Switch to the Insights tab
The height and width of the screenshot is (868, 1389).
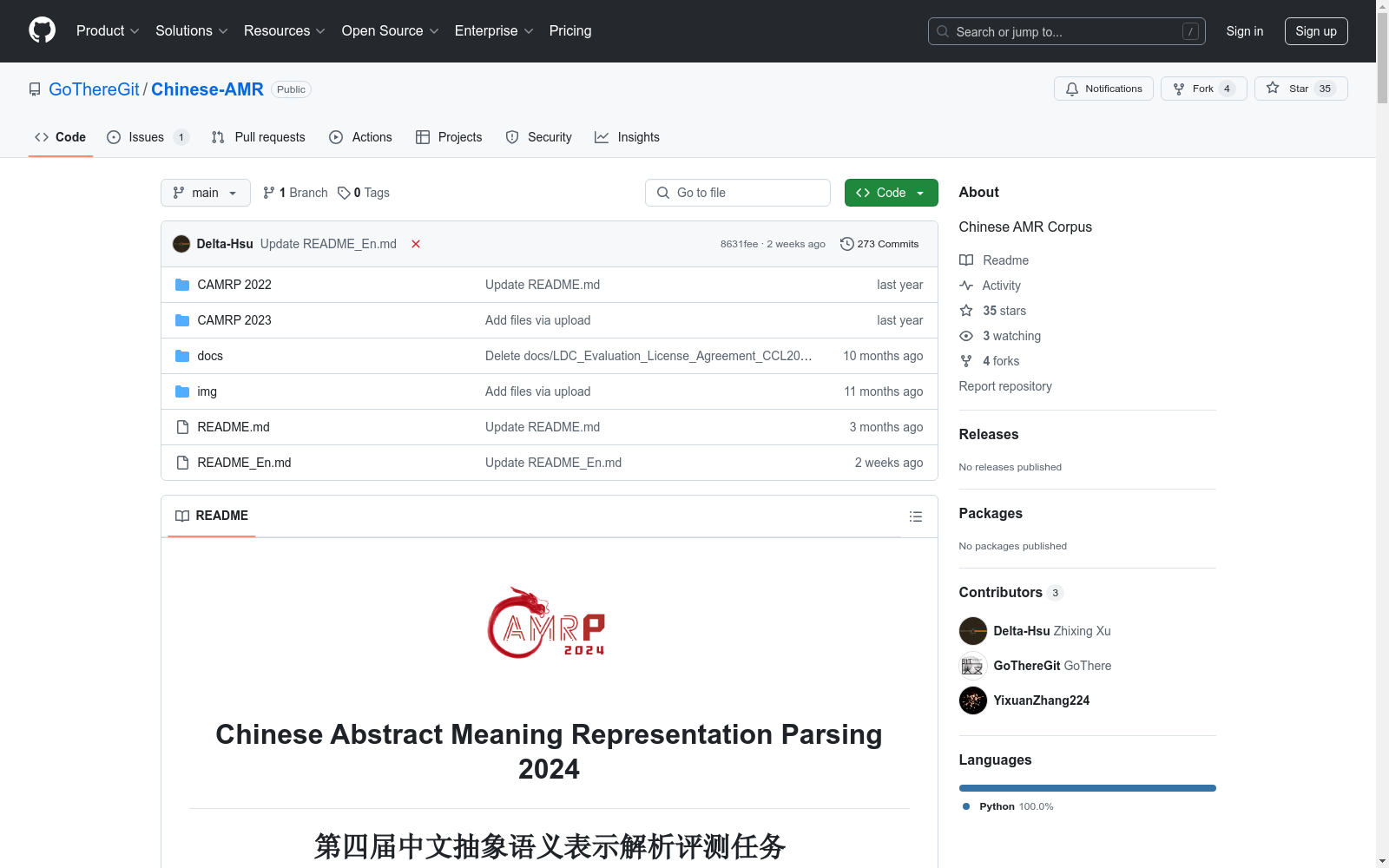(x=627, y=137)
